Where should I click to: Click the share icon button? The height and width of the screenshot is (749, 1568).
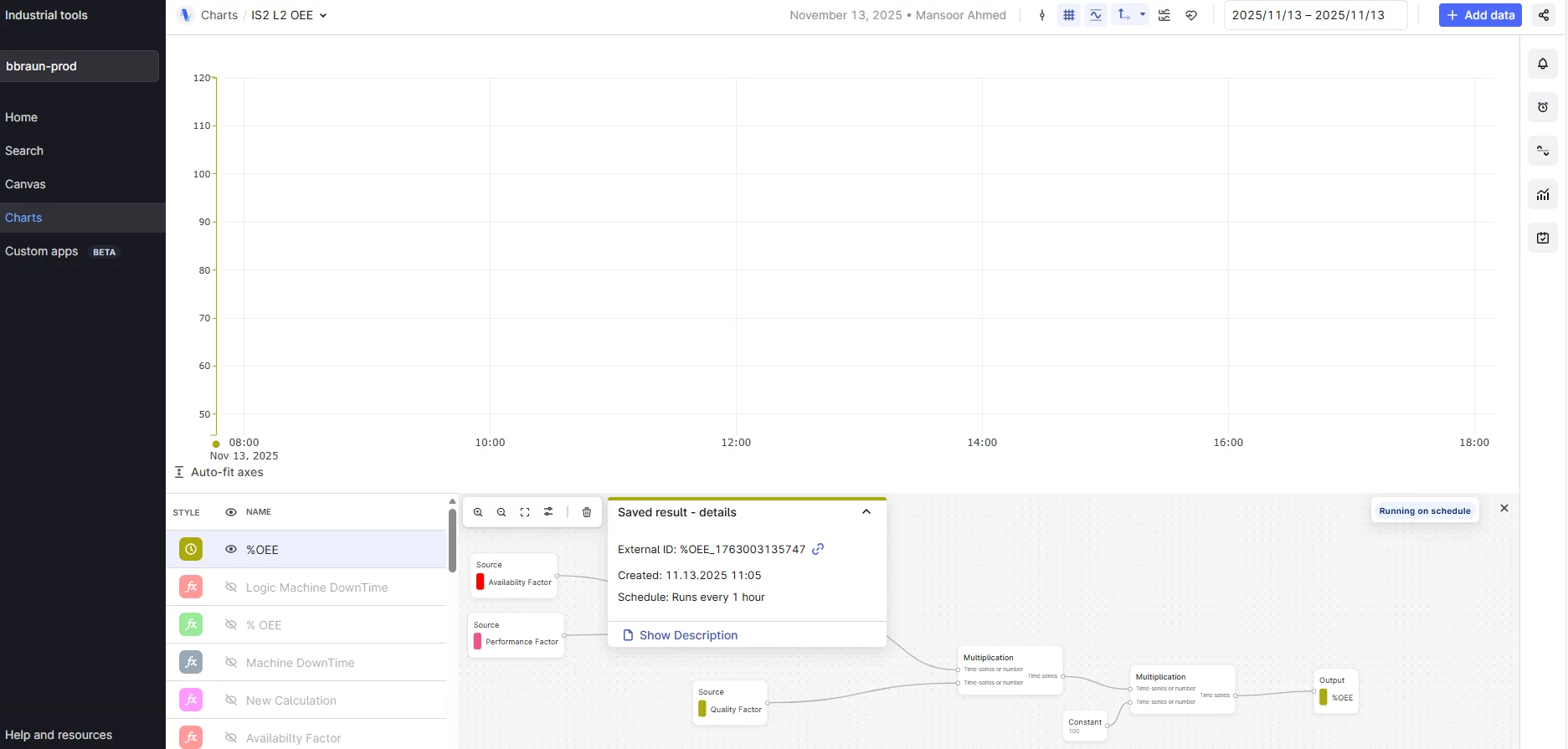(1544, 15)
